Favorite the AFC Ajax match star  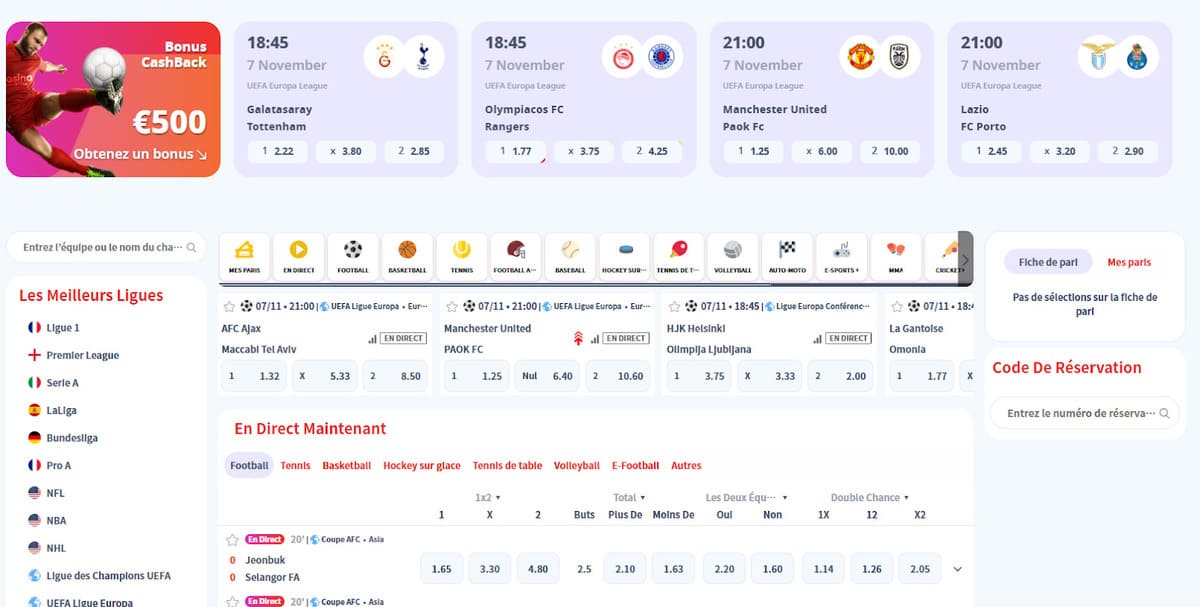229,306
